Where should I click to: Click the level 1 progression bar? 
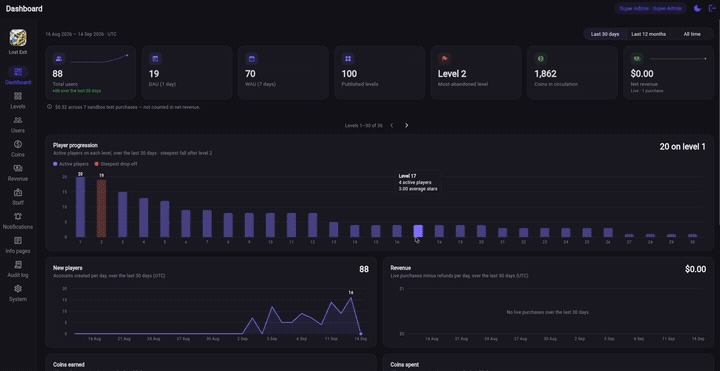coord(80,207)
